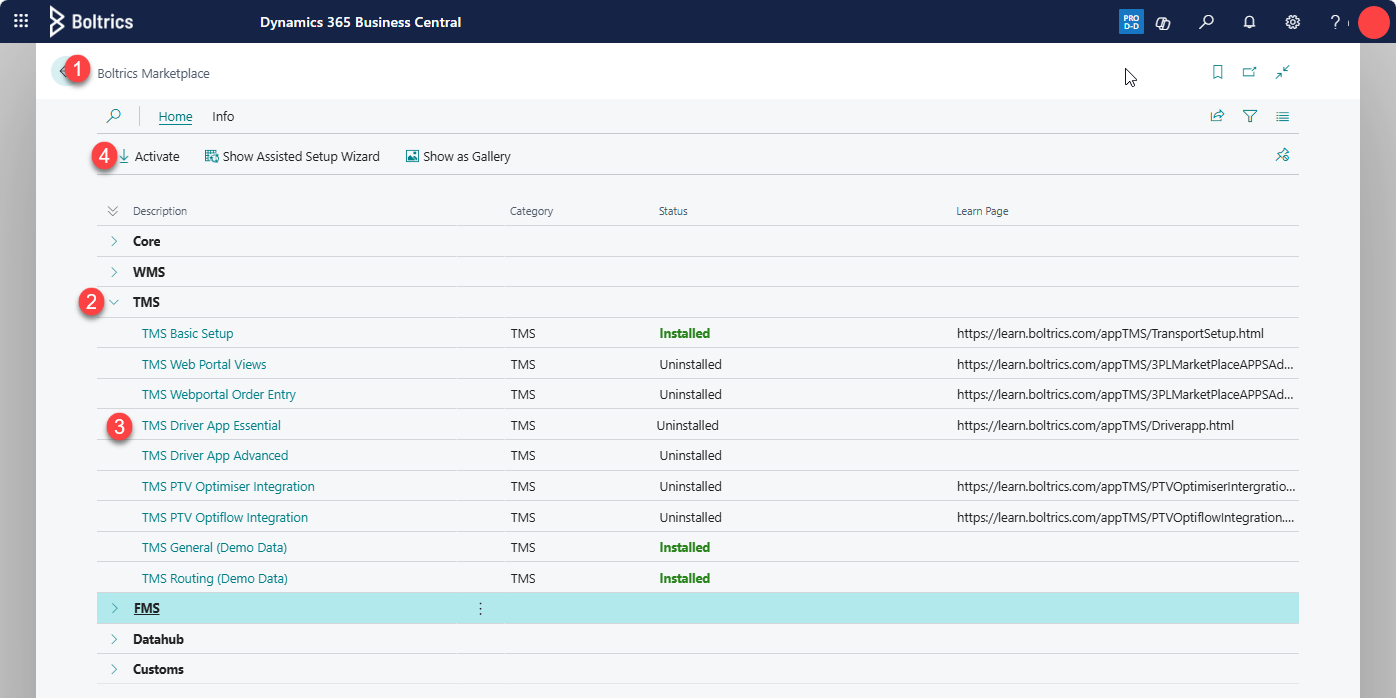
Task: Select the TMS Routing (Demo Data) row
Action: [698, 578]
